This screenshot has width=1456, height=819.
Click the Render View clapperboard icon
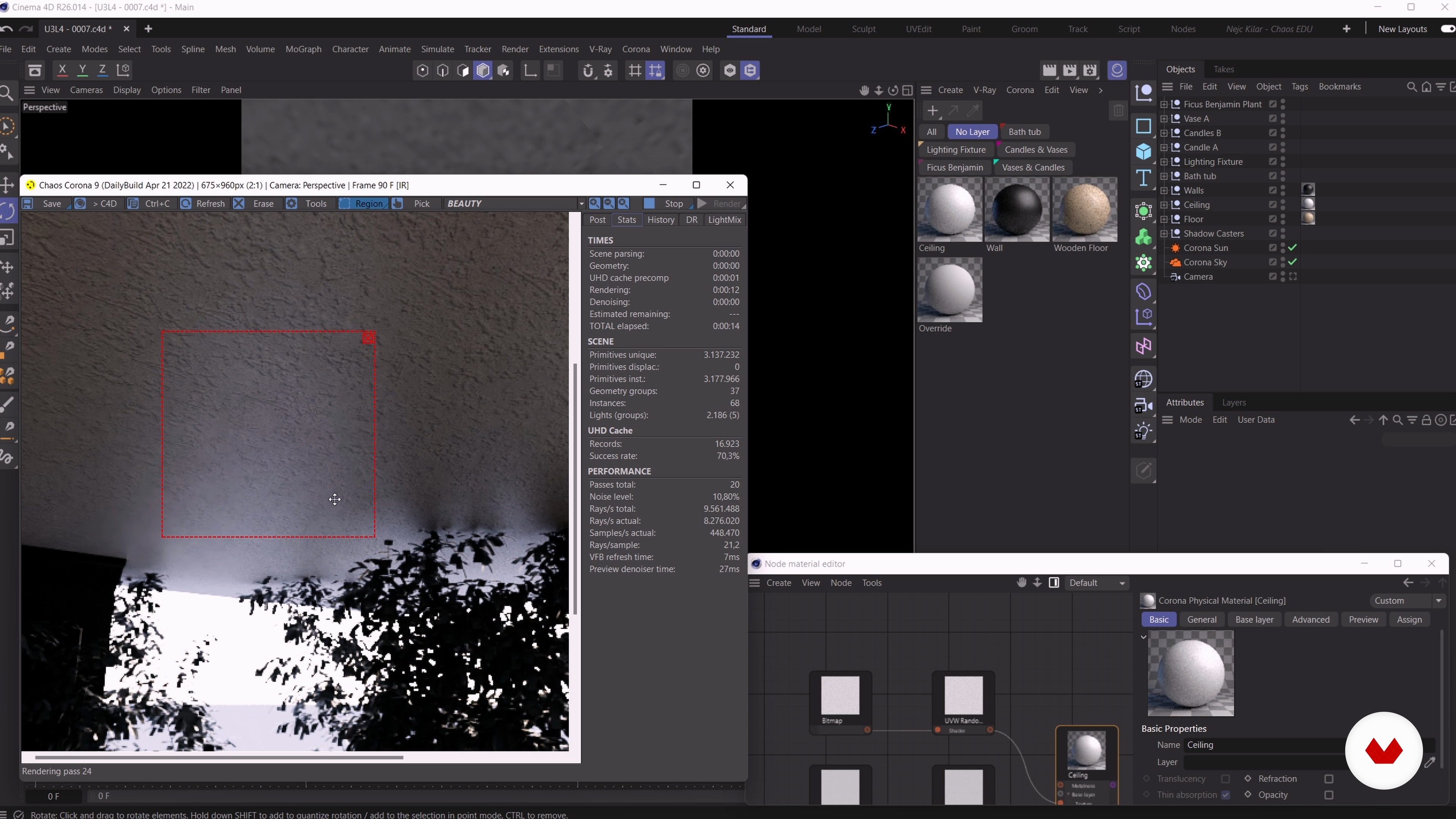[1049, 71]
